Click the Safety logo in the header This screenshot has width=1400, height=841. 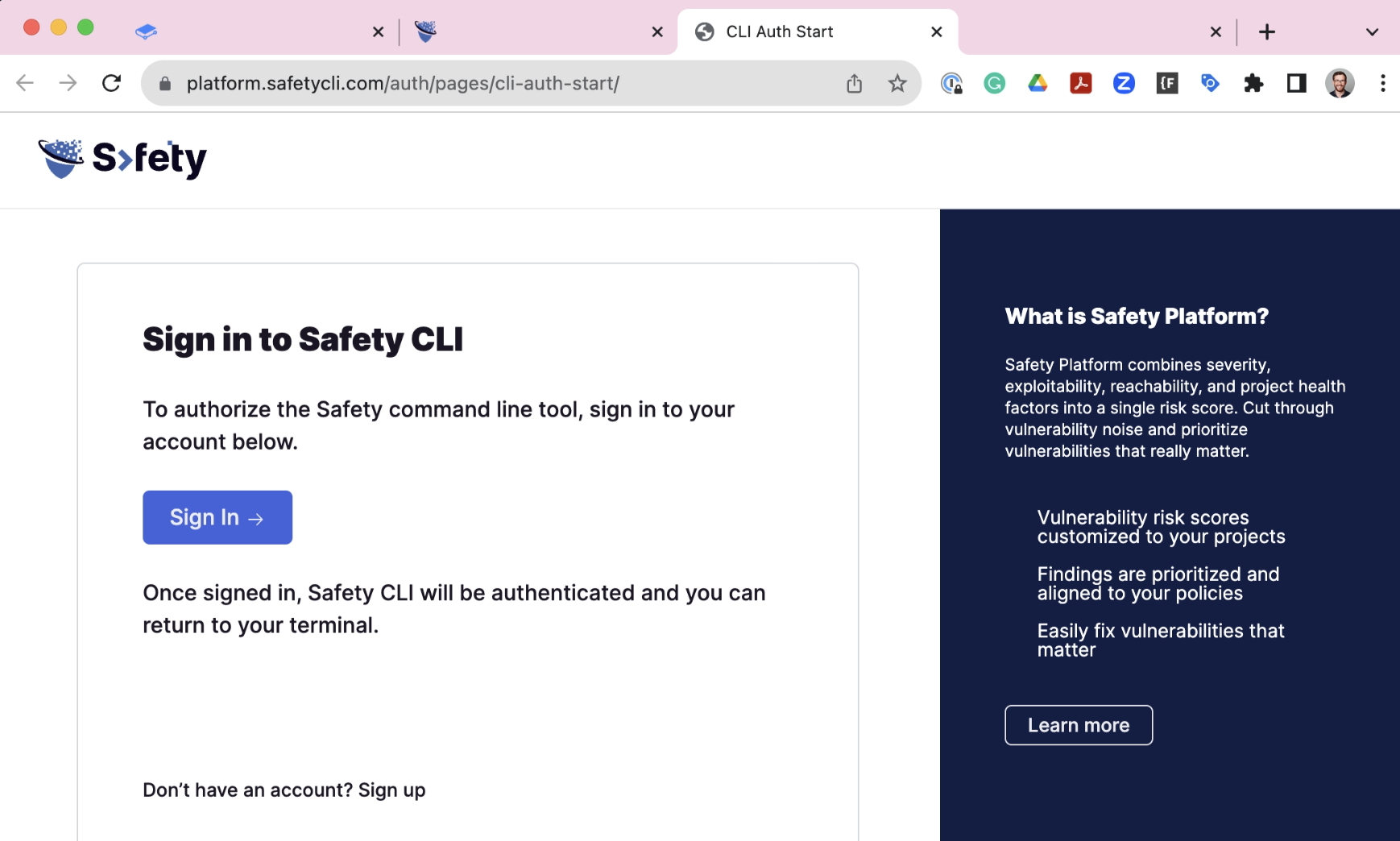click(122, 159)
